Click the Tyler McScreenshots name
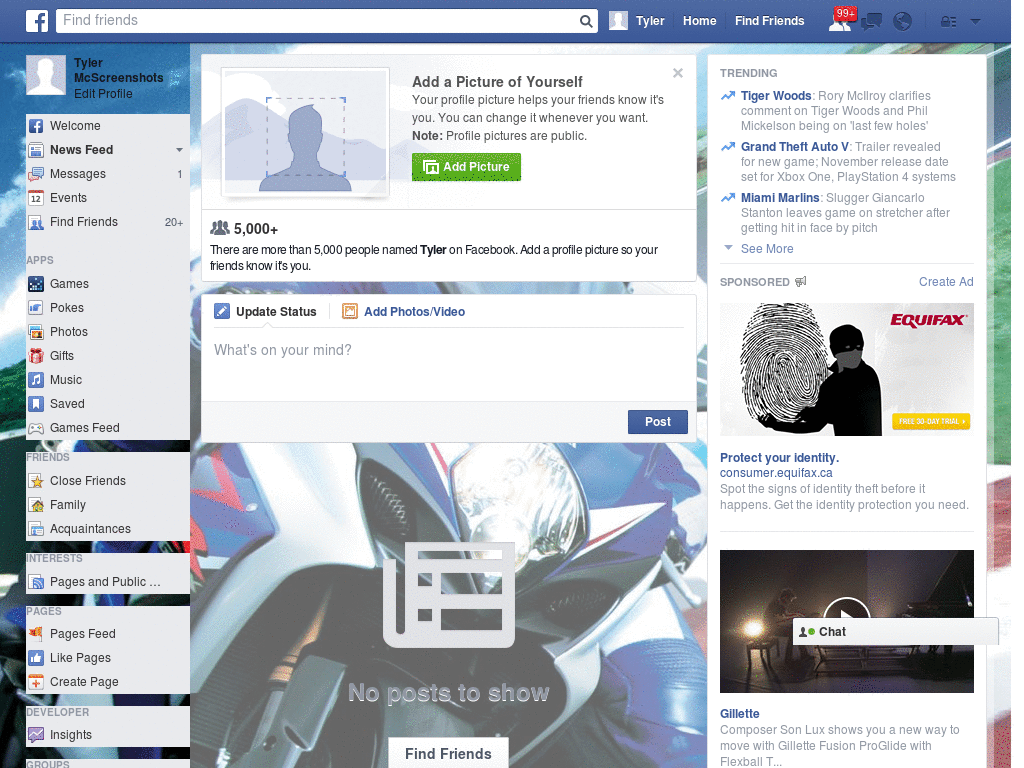This screenshot has width=1024, height=768. [118, 71]
